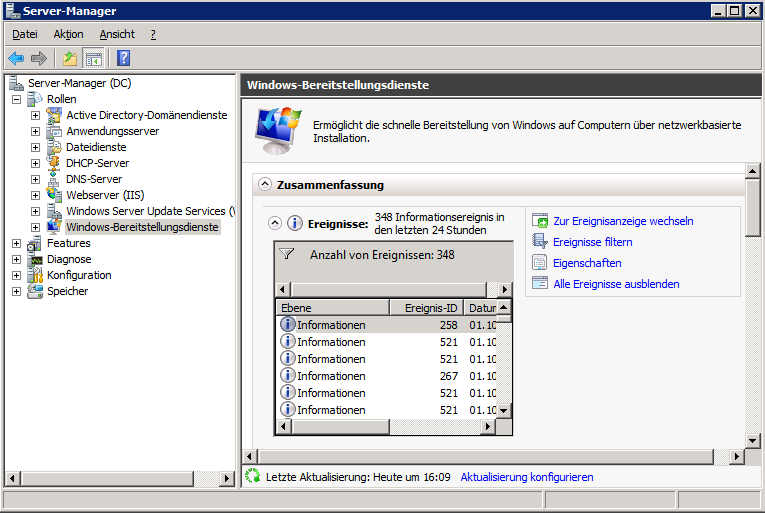Expand the DNS-Server node

tap(35, 180)
